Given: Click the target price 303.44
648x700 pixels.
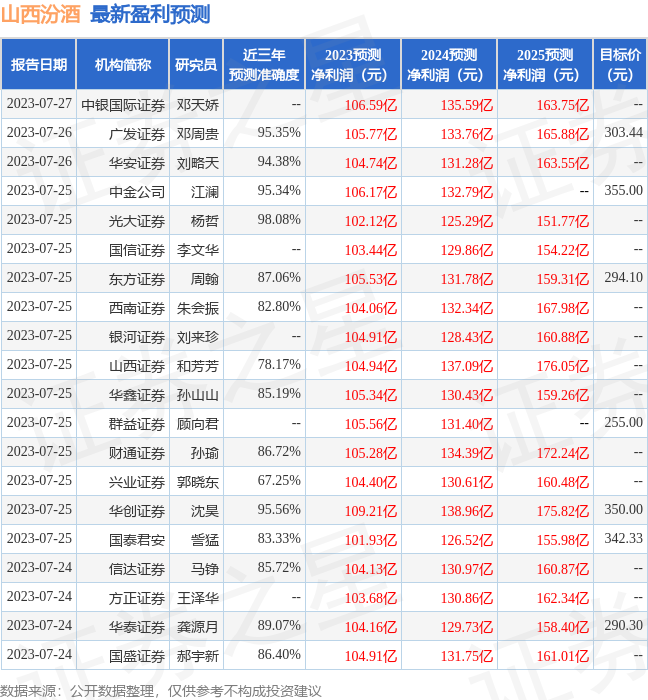Looking at the screenshot, I should tap(623, 133).
